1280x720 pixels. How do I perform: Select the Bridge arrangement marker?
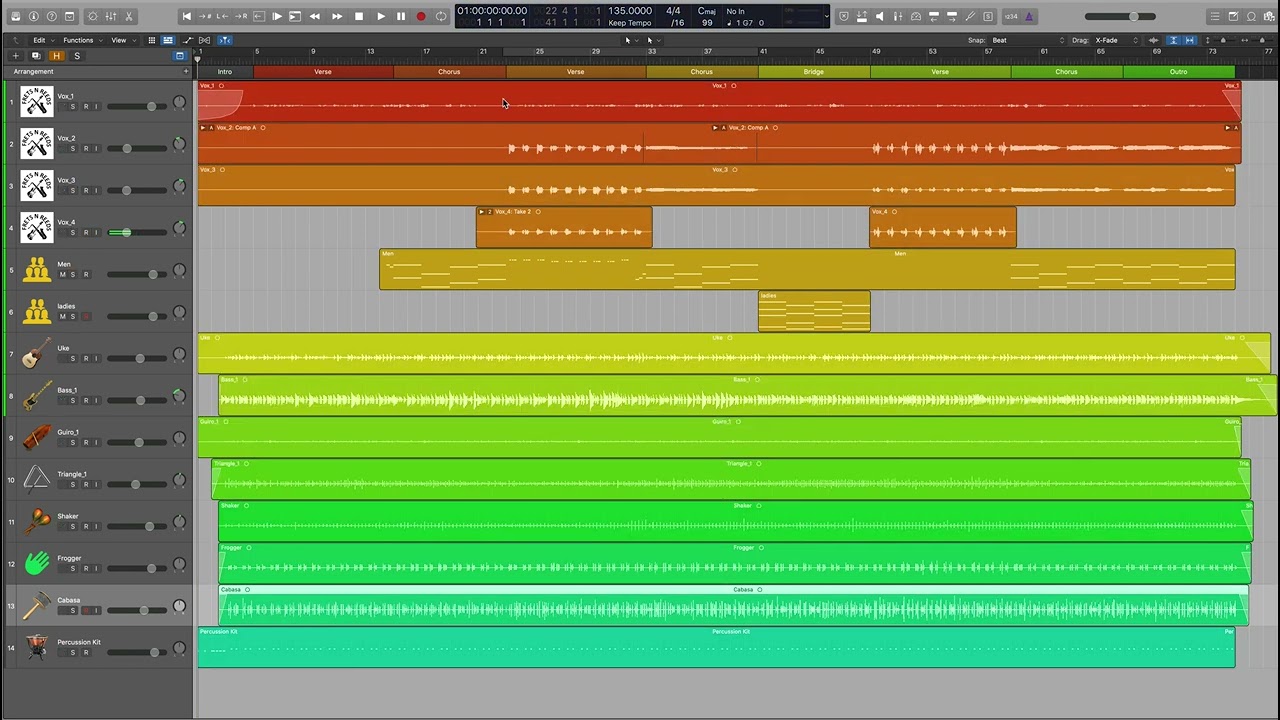(814, 72)
